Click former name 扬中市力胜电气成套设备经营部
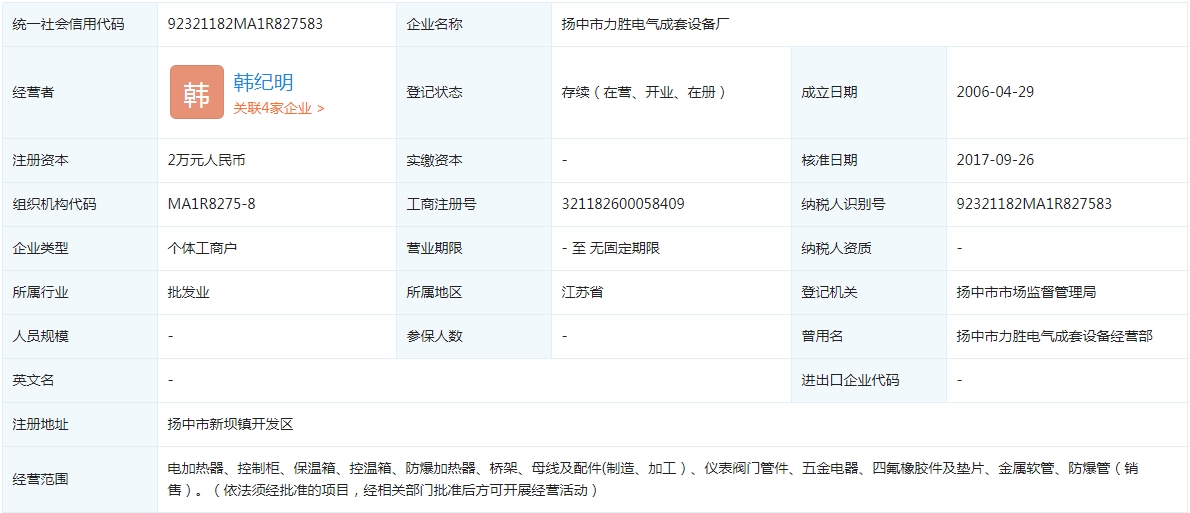Viewport: 1190px width, 513px height. 1054,336
